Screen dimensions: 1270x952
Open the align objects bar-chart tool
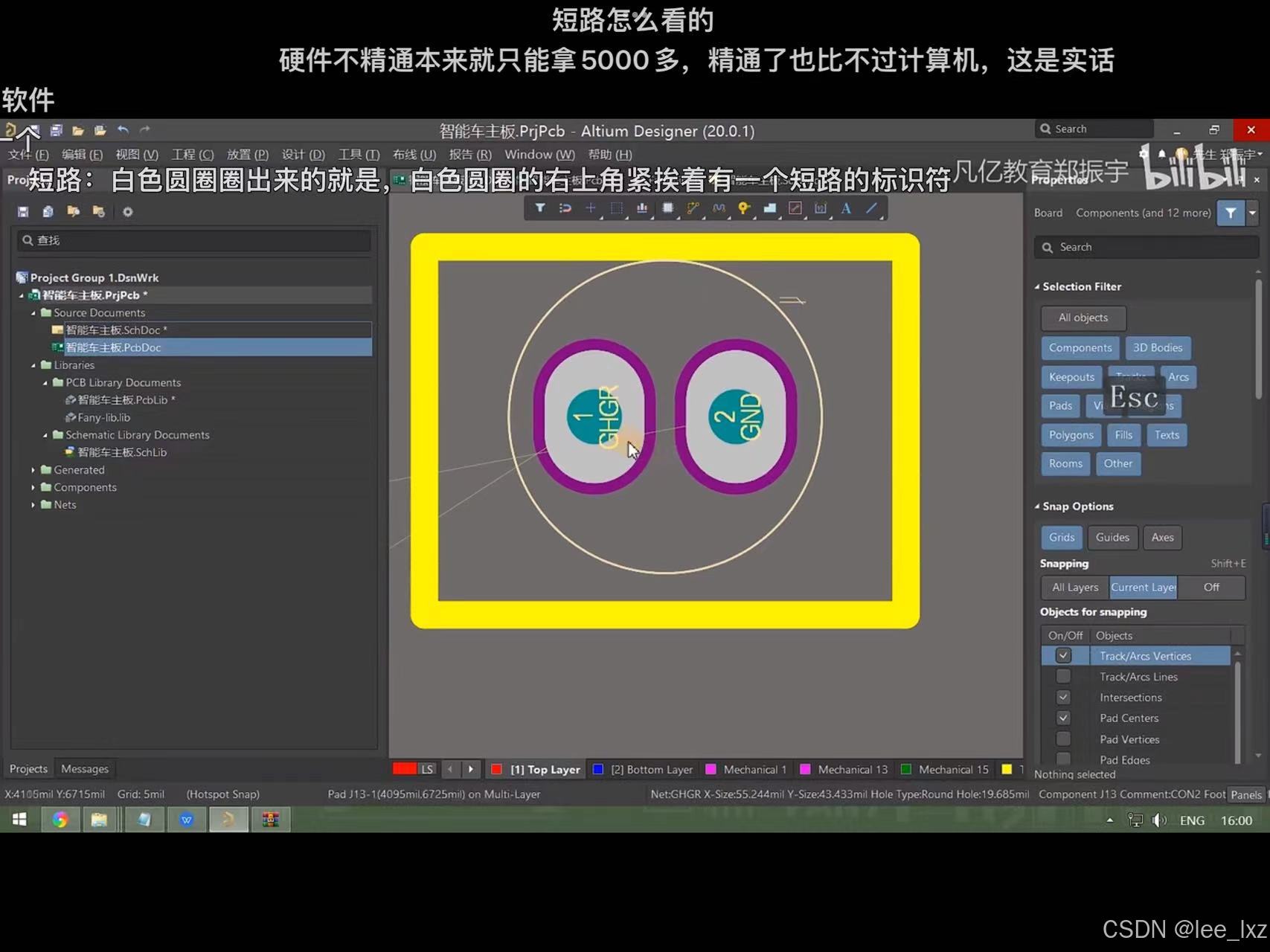tap(641, 208)
